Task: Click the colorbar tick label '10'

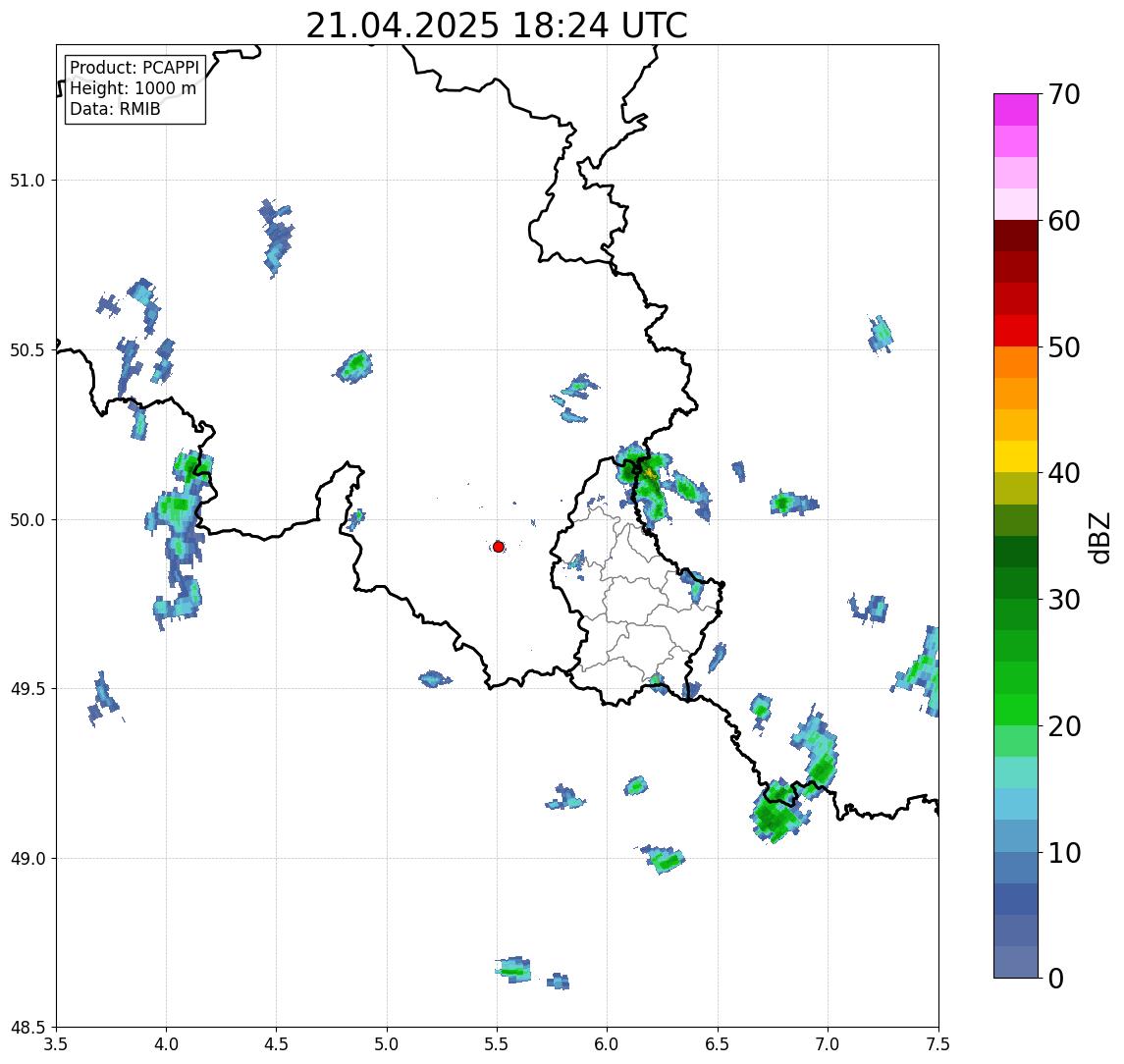Action: point(1064,853)
